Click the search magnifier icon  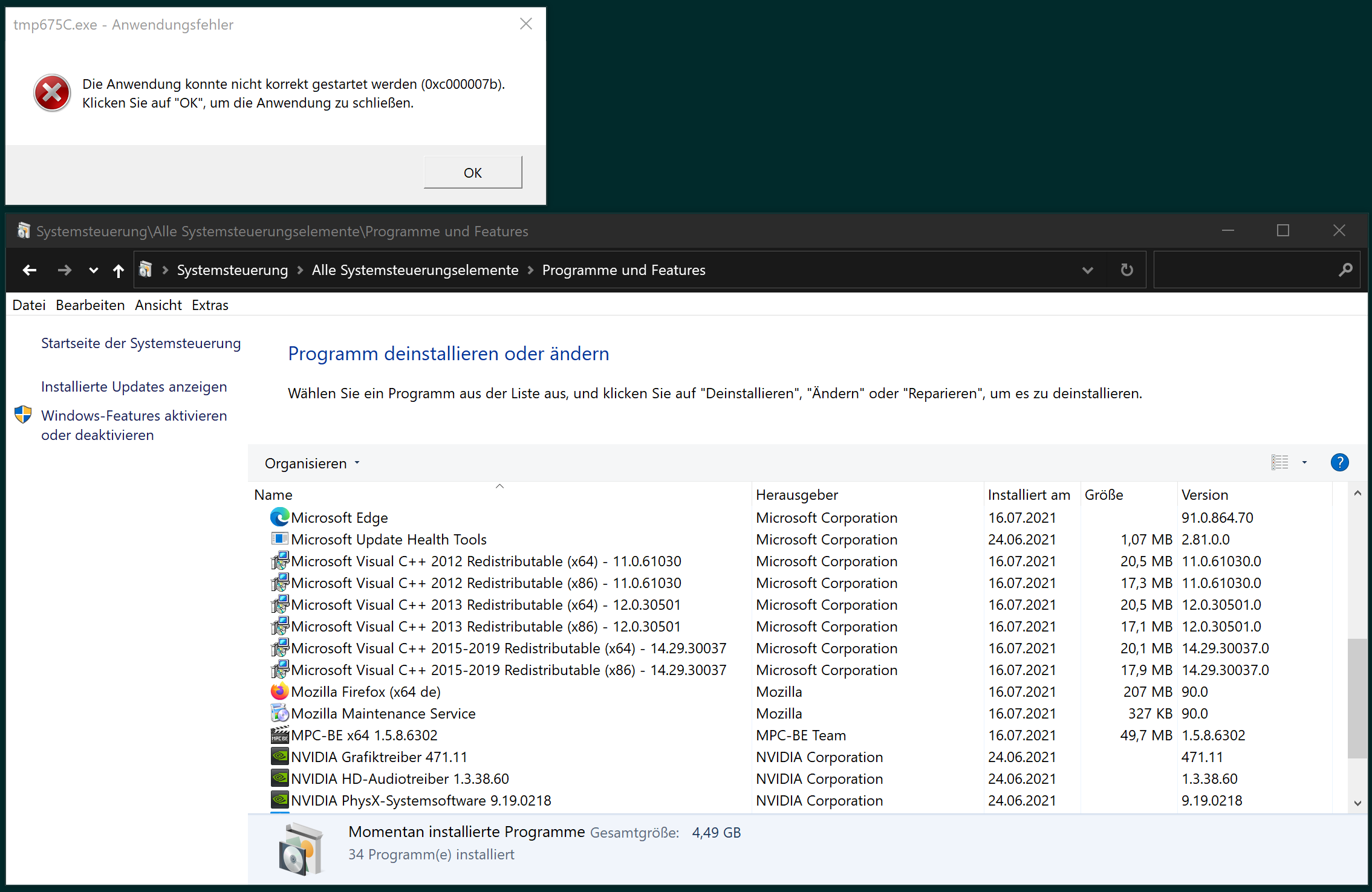(x=1345, y=270)
